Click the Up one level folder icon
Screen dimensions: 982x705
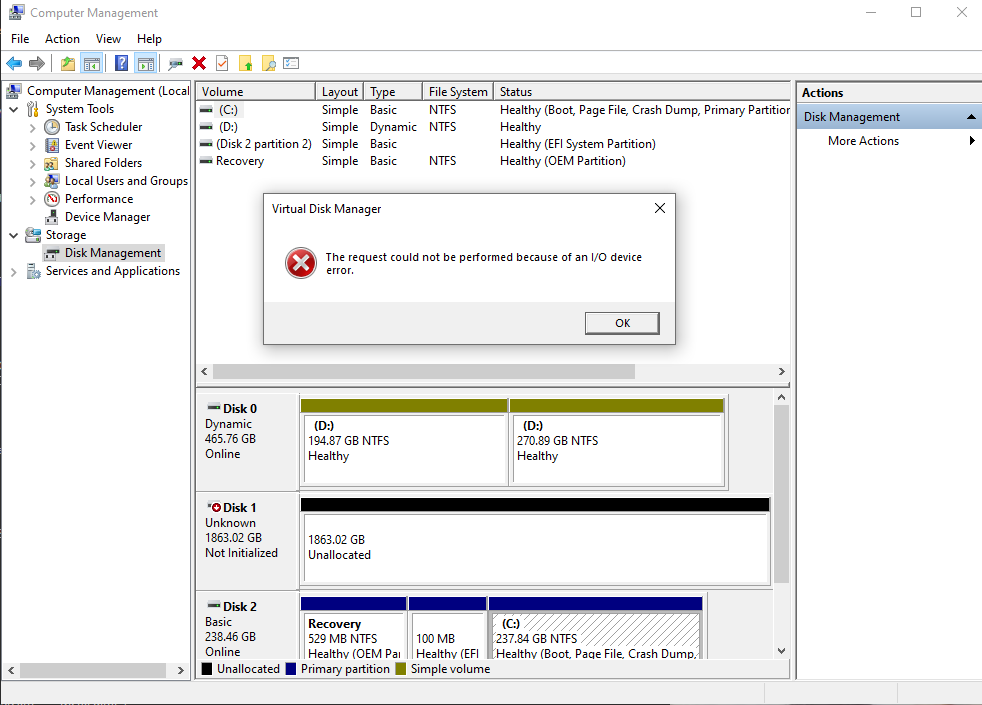pos(68,63)
